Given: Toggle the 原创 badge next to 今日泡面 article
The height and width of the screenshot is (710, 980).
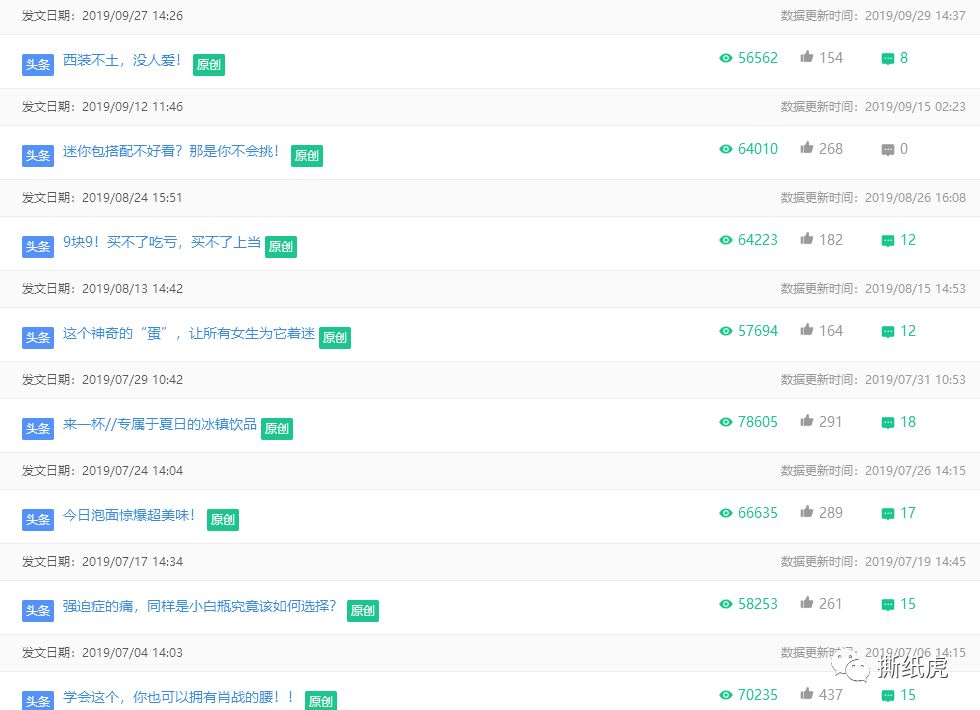Looking at the screenshot, I should coord(222,519).
